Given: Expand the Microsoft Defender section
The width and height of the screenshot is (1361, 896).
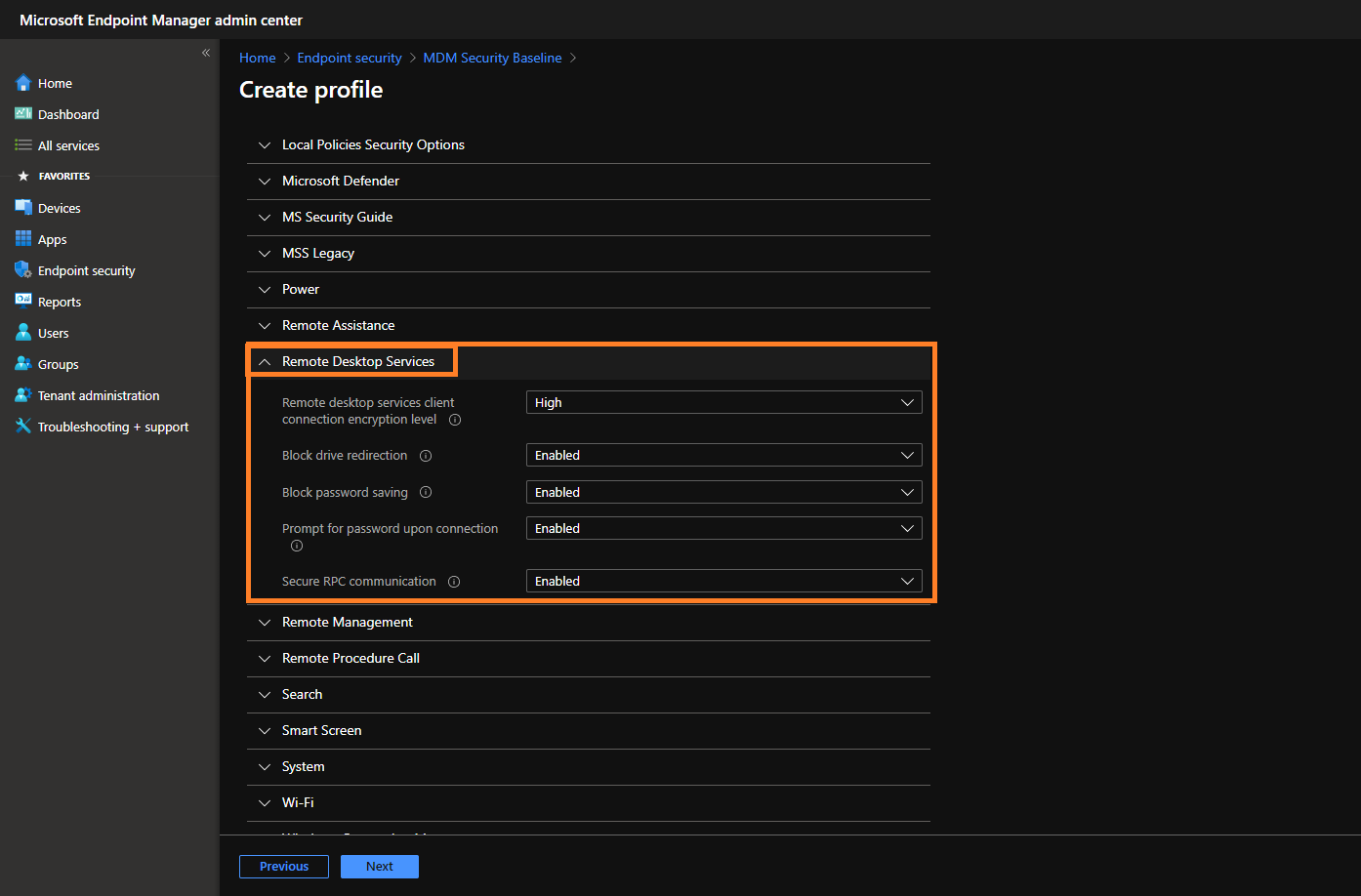Looking at the screenshot, I should tap(589, 181).
